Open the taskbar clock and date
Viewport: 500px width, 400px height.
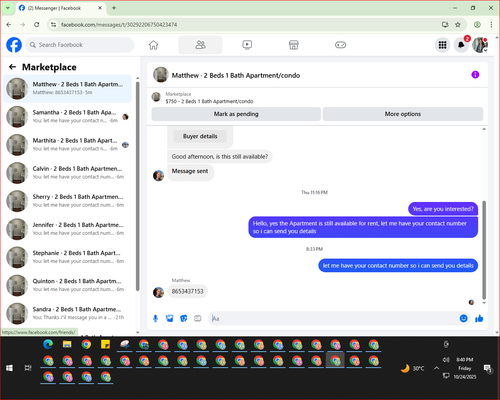(465, 368)
